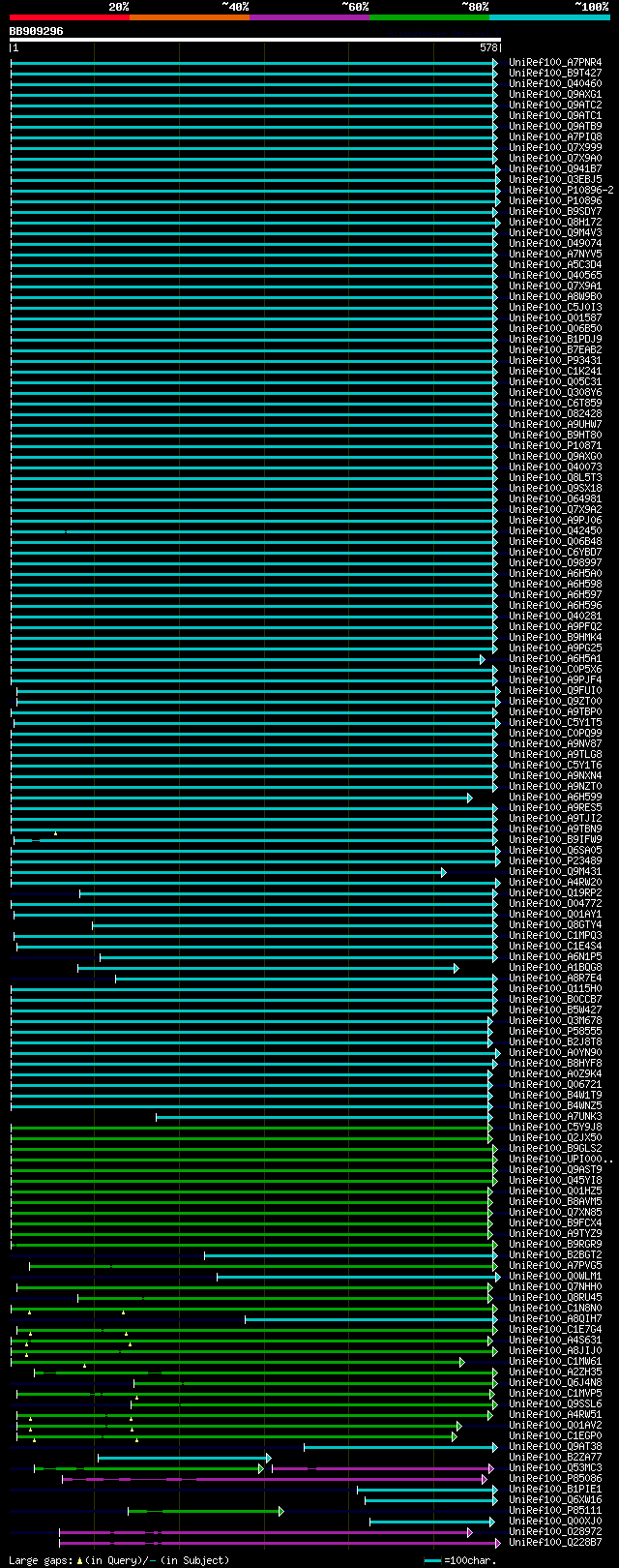Open the UniRef100_B2ZA77 entry
The image size is (619, 1568).
555,1458
